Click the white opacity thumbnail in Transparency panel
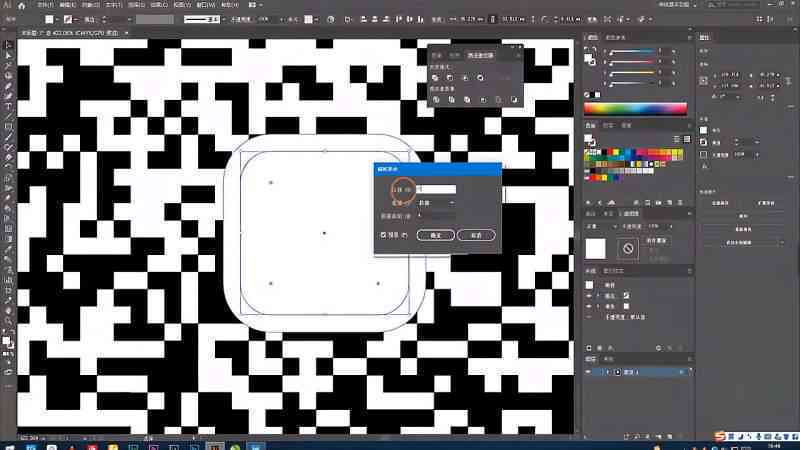The image size is (800, 450). (595, 248)
